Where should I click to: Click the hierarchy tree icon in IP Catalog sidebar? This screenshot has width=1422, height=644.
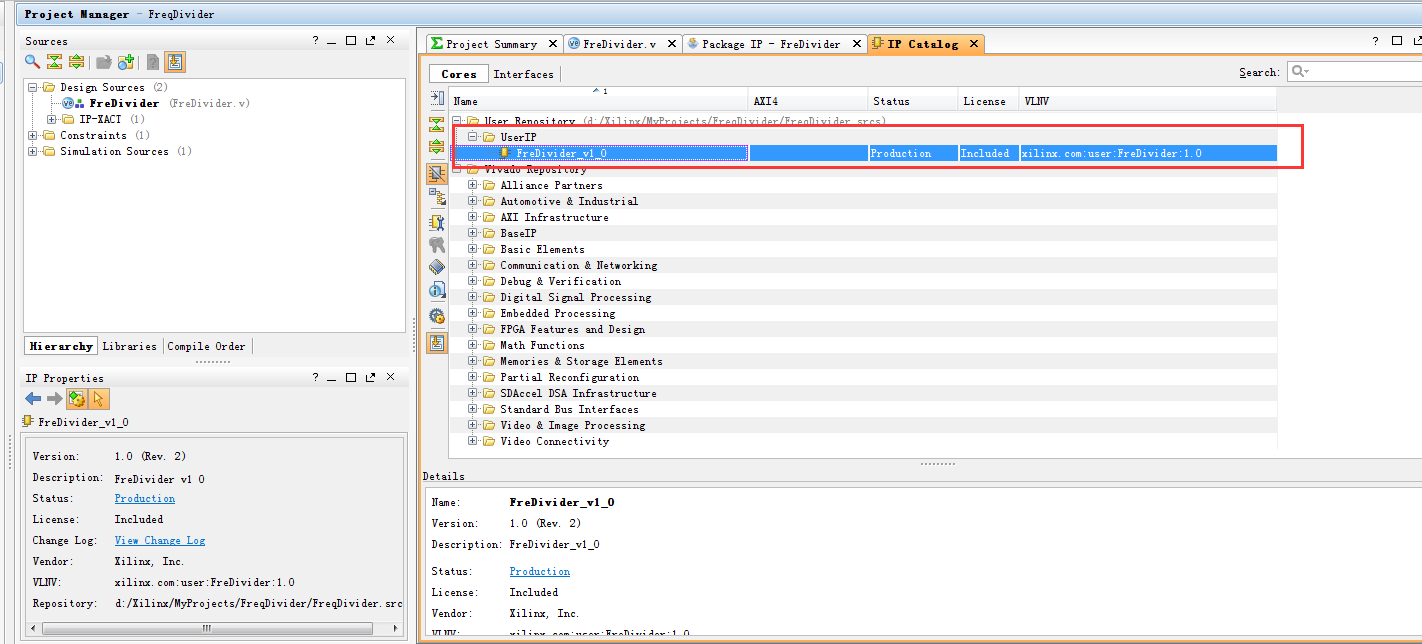coord(437,197)
